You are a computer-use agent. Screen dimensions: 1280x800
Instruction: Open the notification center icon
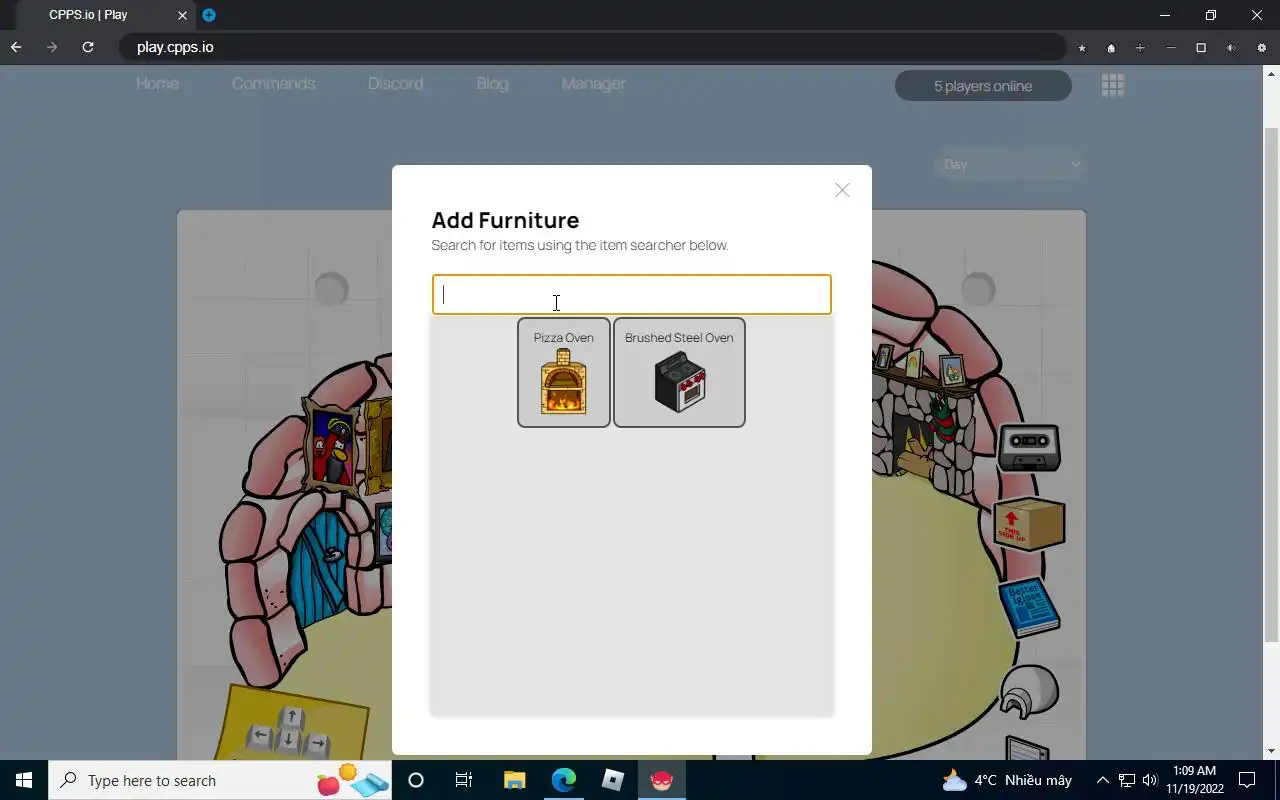pos(1247,780)
